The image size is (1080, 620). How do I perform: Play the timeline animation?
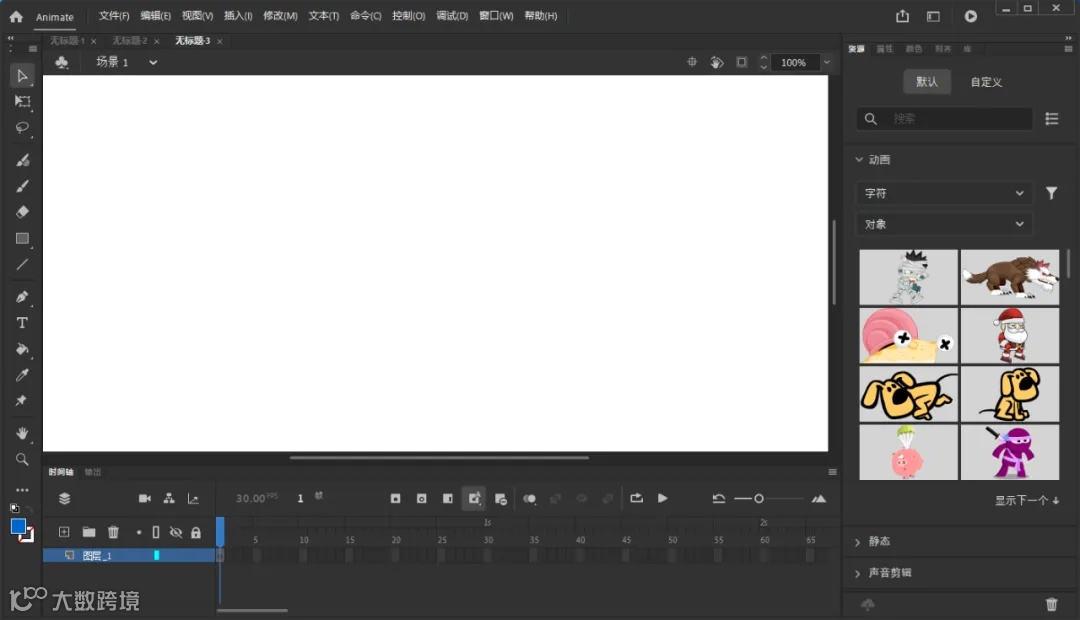pyautogui.click(x=662, y=498)
